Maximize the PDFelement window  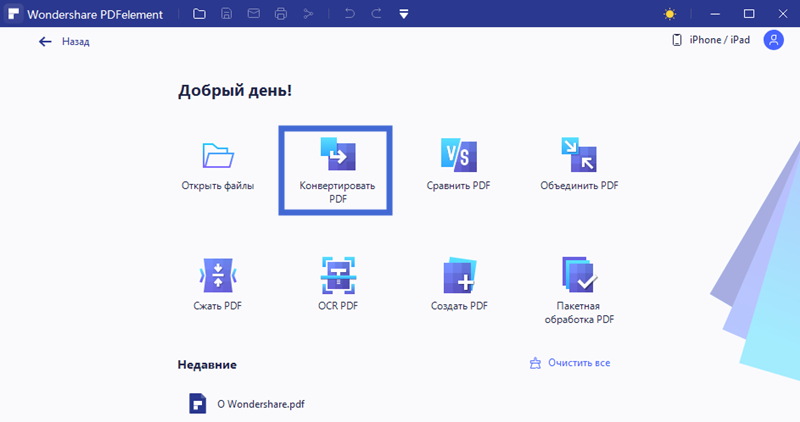point(749,14)
